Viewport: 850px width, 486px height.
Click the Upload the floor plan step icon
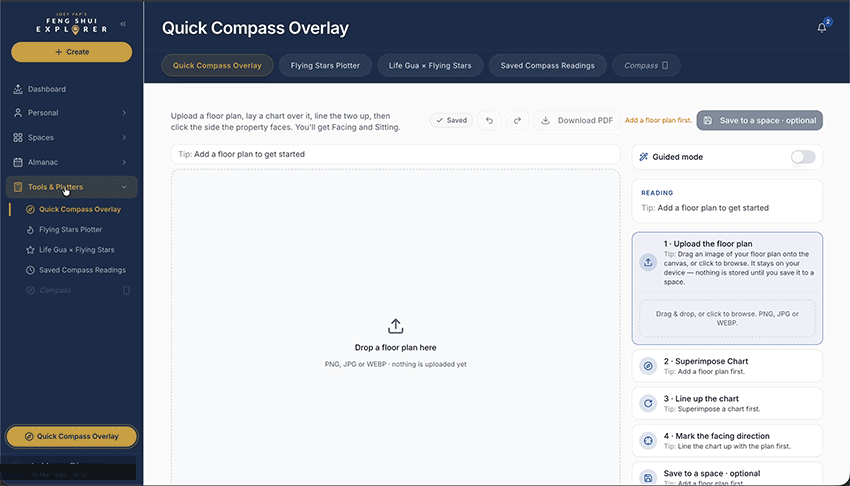pyautogui.click(x=648, y=263)
